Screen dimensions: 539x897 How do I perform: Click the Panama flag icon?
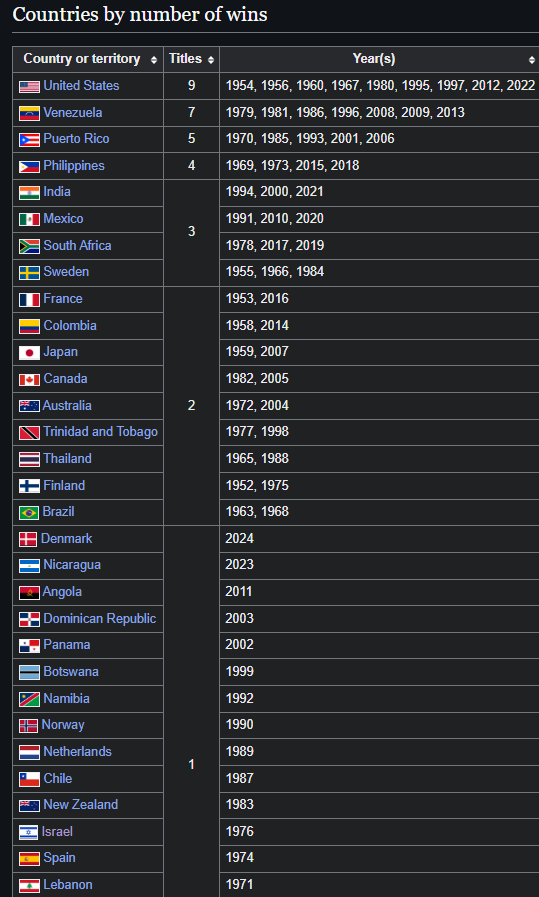29,646
